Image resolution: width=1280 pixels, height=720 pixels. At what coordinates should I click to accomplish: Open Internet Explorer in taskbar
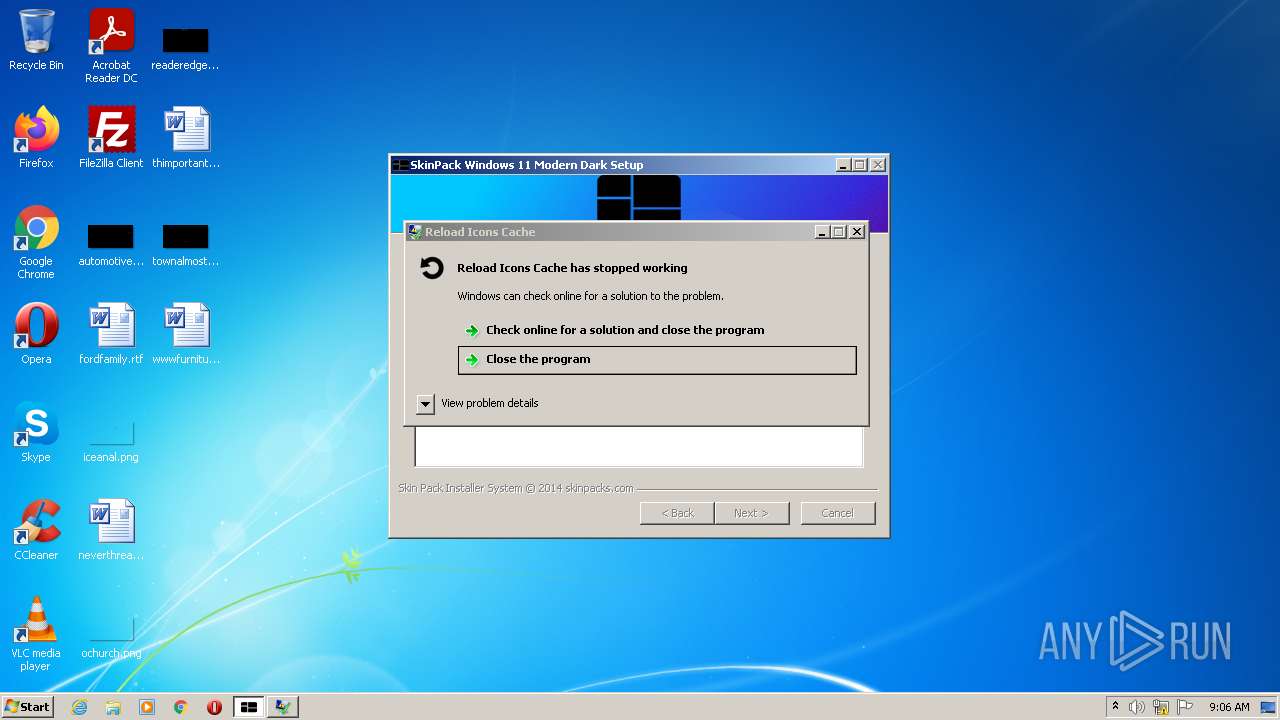point(79,707)
